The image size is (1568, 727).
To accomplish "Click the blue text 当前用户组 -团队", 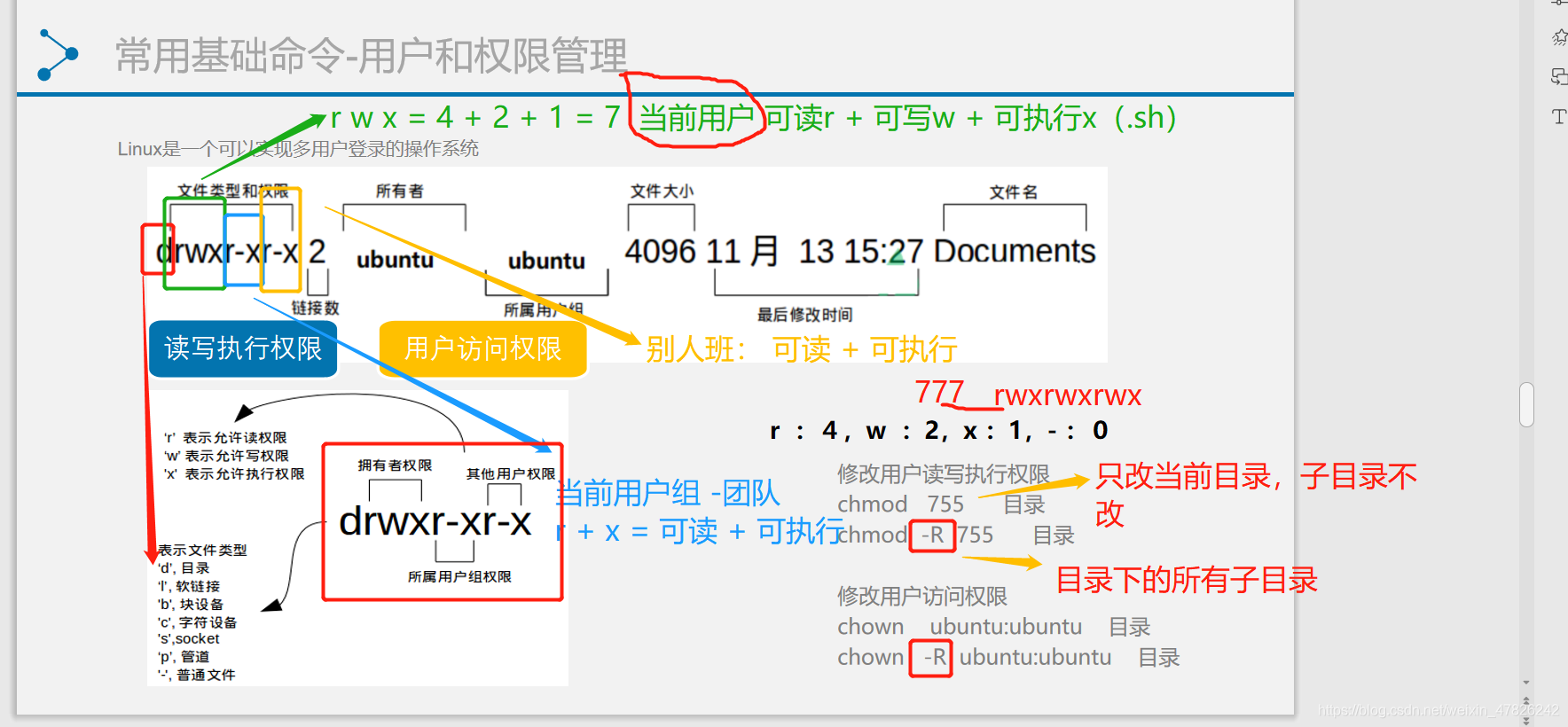I will point(668,493).
